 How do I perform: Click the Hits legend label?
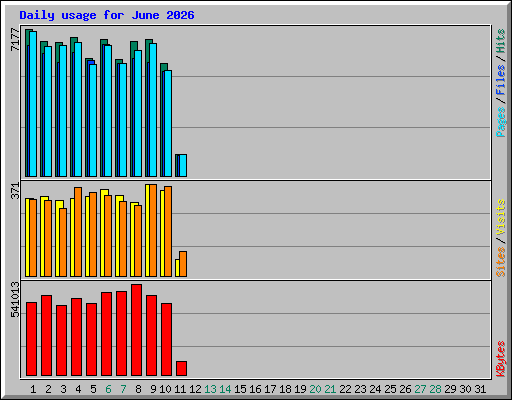pos(501,41)
